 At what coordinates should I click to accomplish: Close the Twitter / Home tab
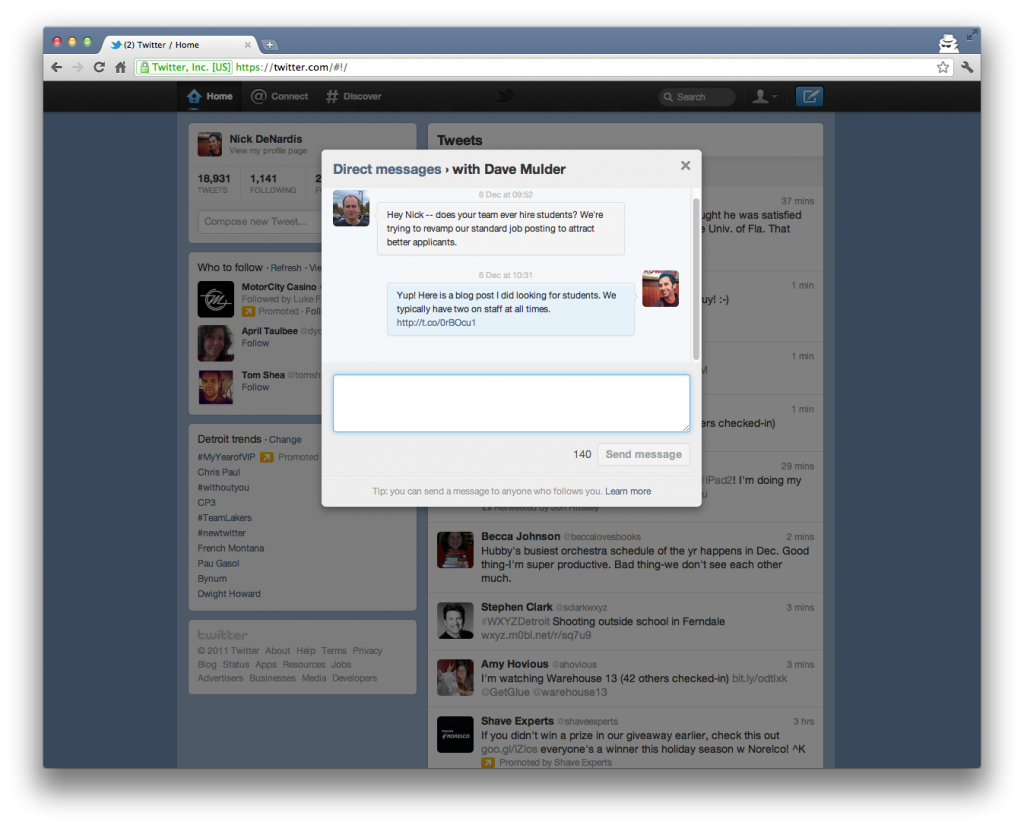pos(248,45)
